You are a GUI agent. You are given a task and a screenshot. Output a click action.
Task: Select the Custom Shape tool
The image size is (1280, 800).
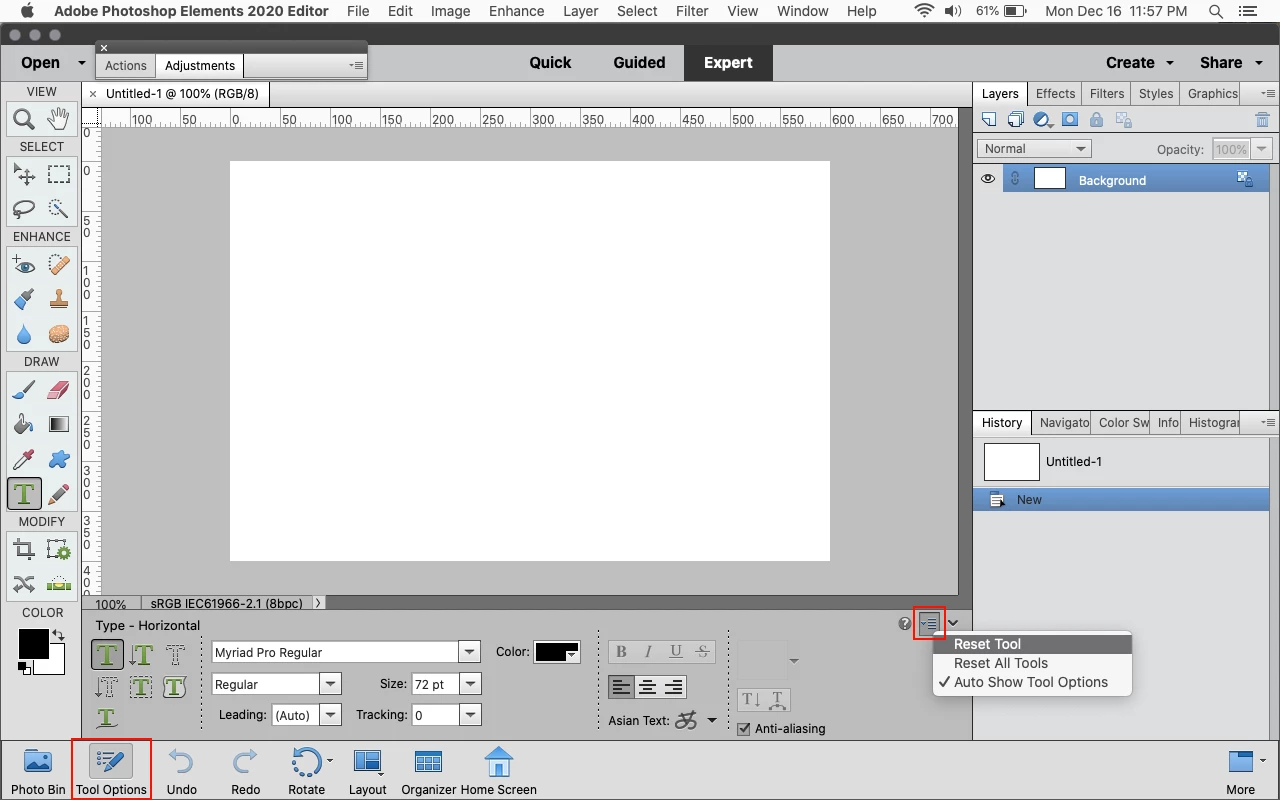click(59, 459)
